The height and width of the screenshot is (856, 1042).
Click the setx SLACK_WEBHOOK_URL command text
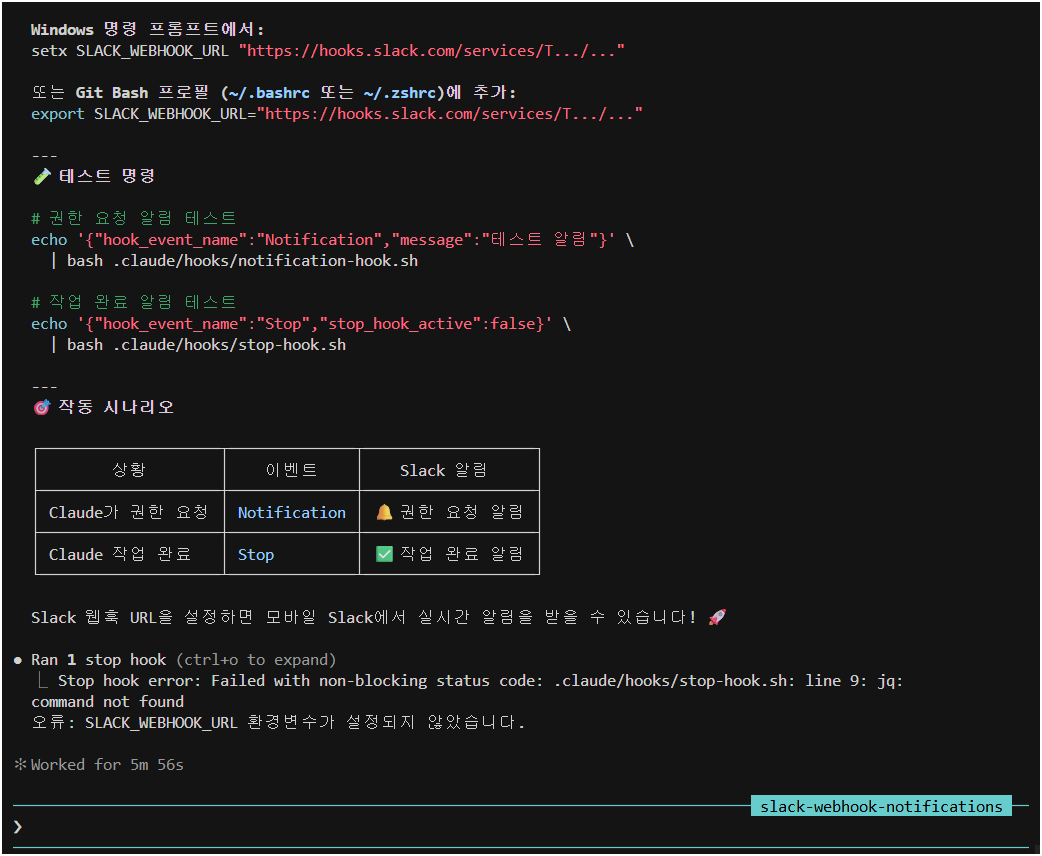(x=130, y=51)
